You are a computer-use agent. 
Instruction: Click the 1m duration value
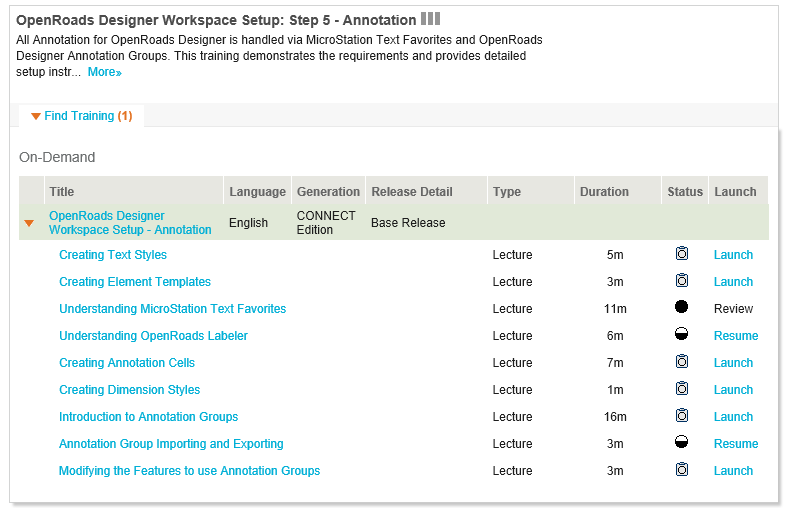click(x=615, y=390)
